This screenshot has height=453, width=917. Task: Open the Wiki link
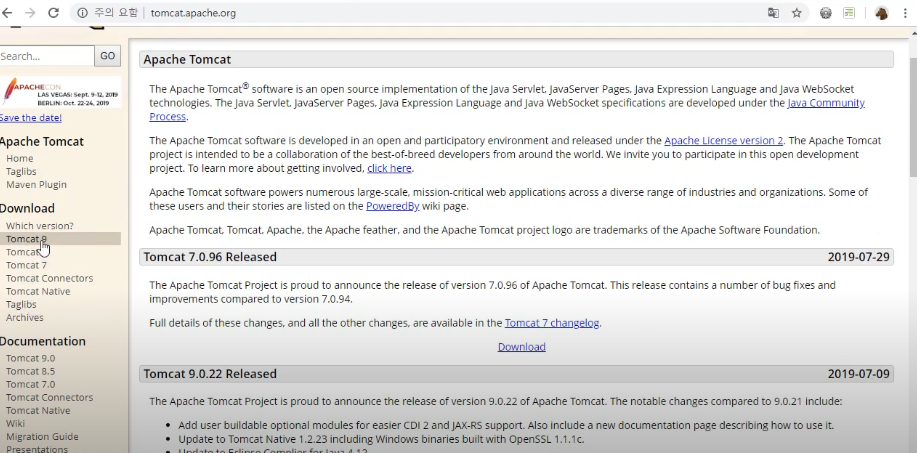click(x=15, y=424)
